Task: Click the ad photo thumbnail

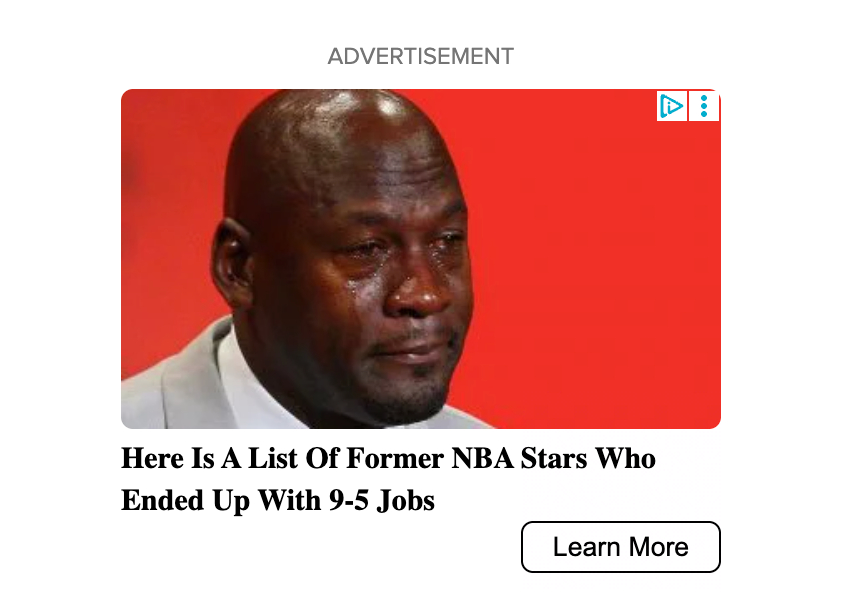Action: pos(421,258)
